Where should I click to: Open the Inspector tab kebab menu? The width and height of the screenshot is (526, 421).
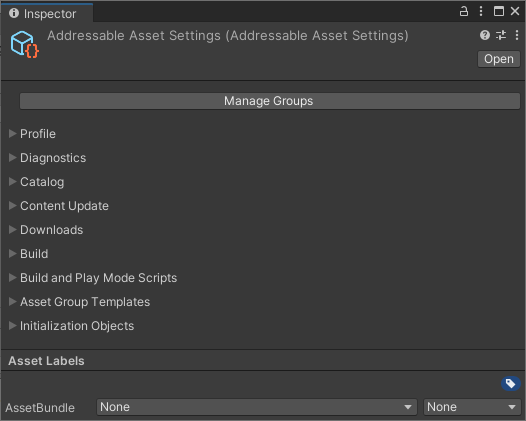[x=481, y=11]
